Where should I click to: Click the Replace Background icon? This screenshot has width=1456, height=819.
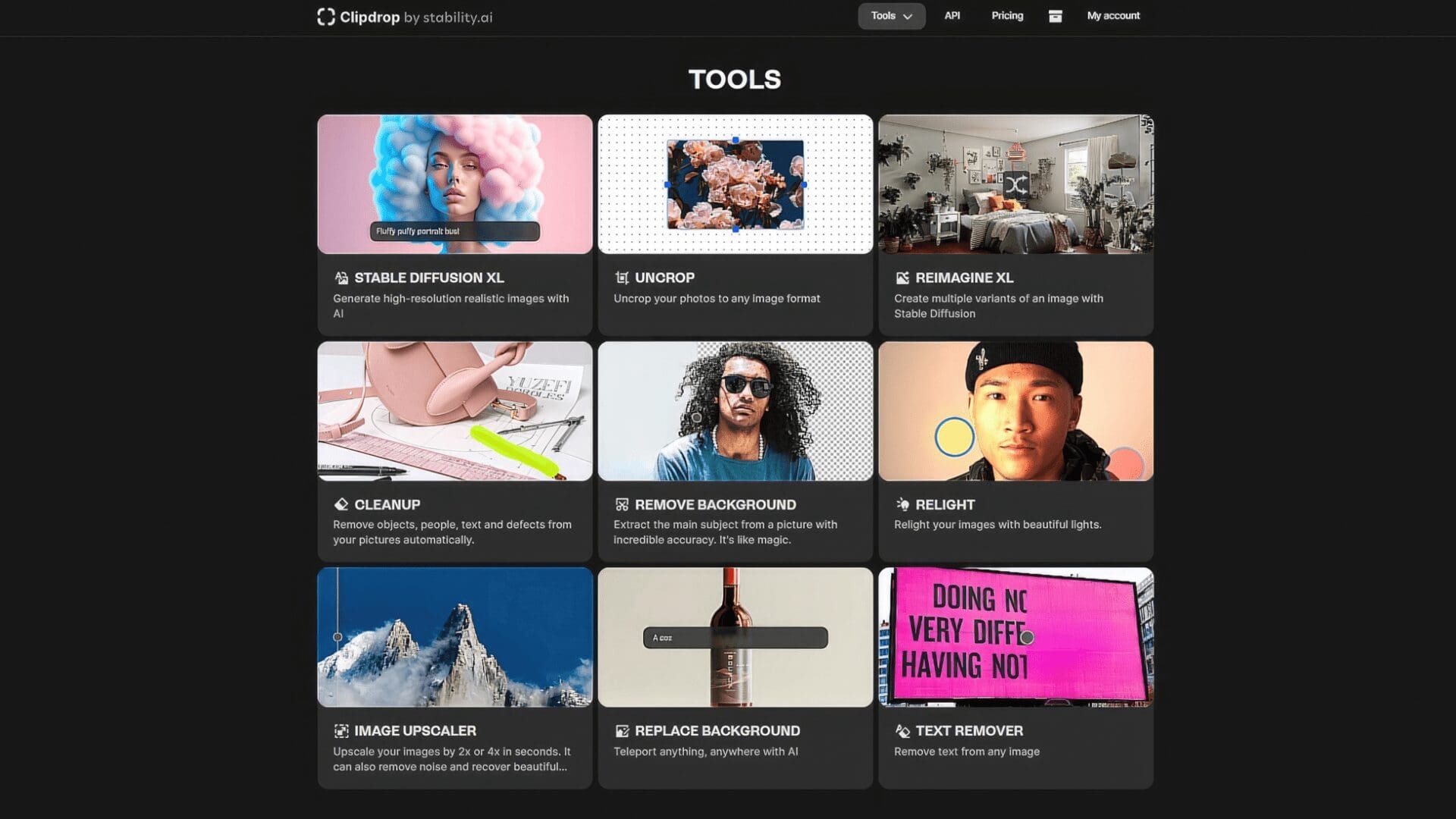coord(622,731)
